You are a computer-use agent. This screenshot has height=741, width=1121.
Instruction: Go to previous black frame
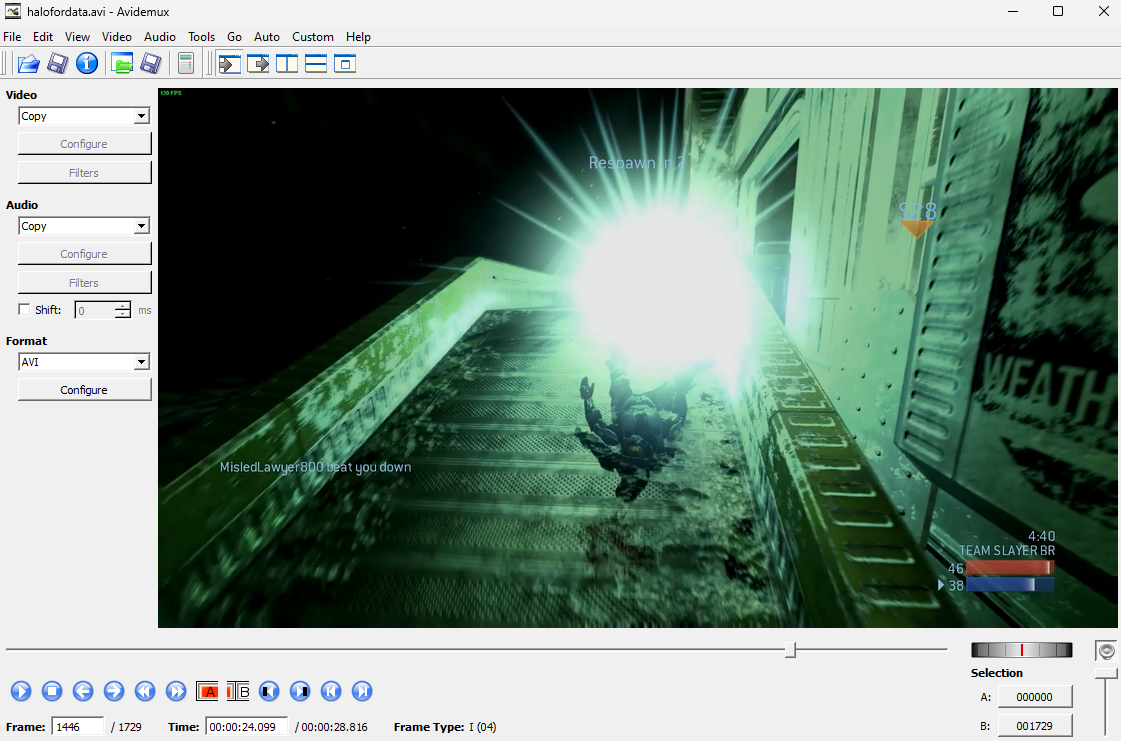(x=268, y=691)
